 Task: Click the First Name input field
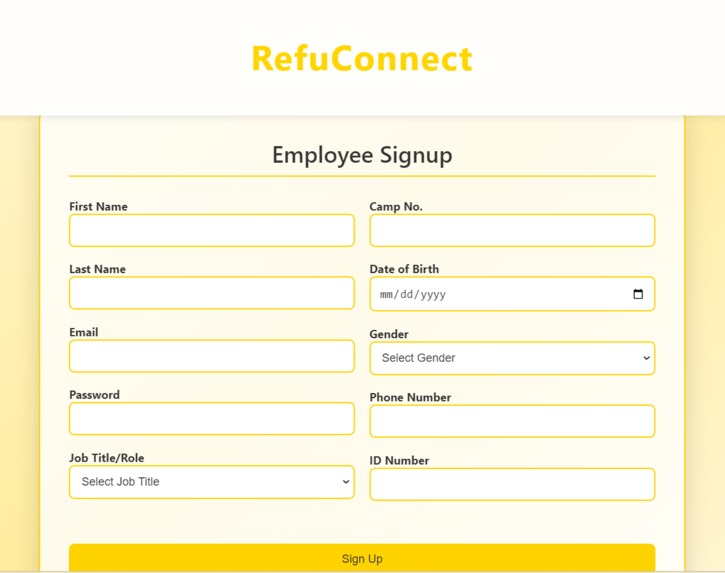[x=212, y=230]
